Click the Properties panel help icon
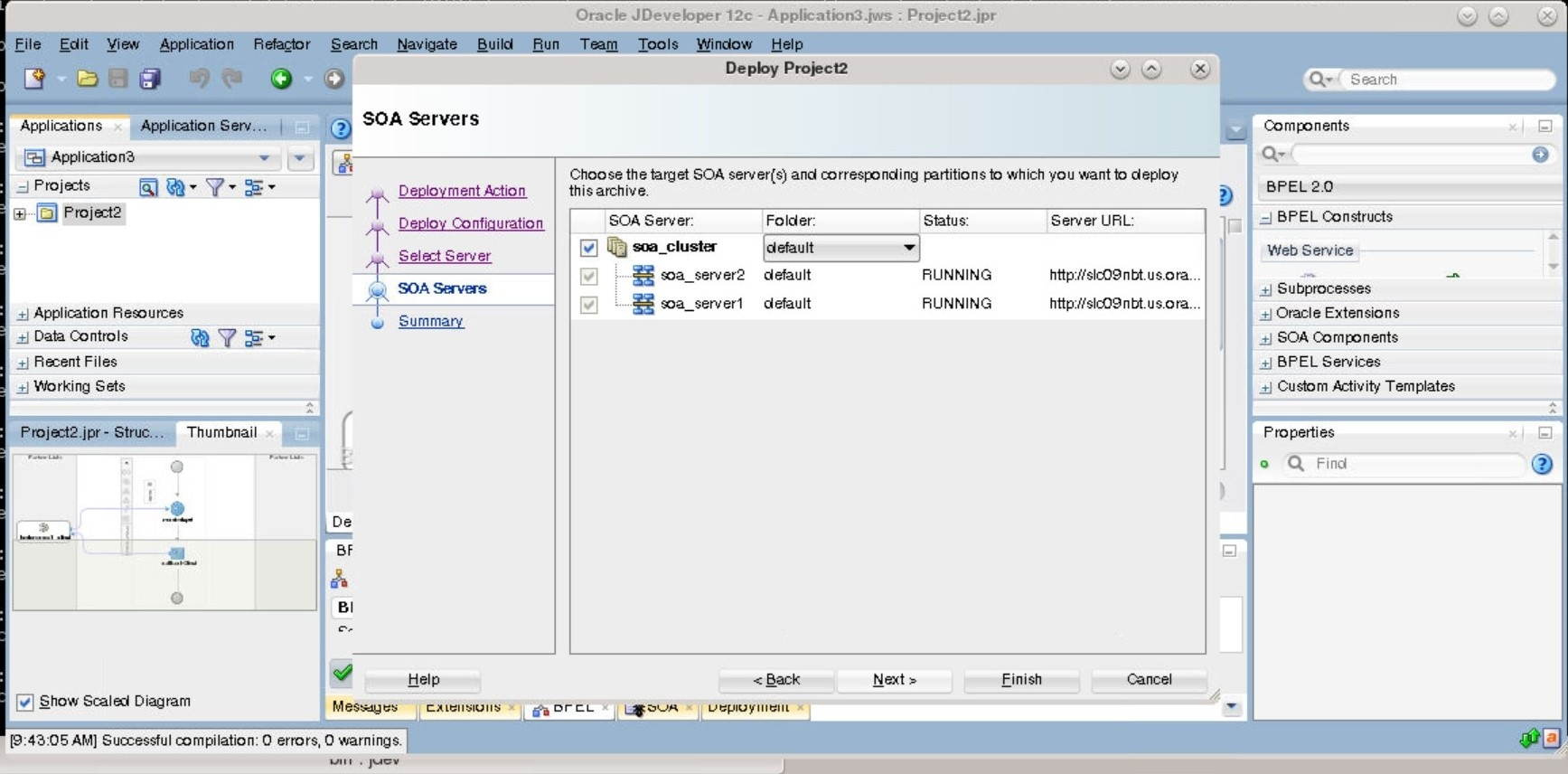This screenshot has width=1568, height=774. [1542, 464]
